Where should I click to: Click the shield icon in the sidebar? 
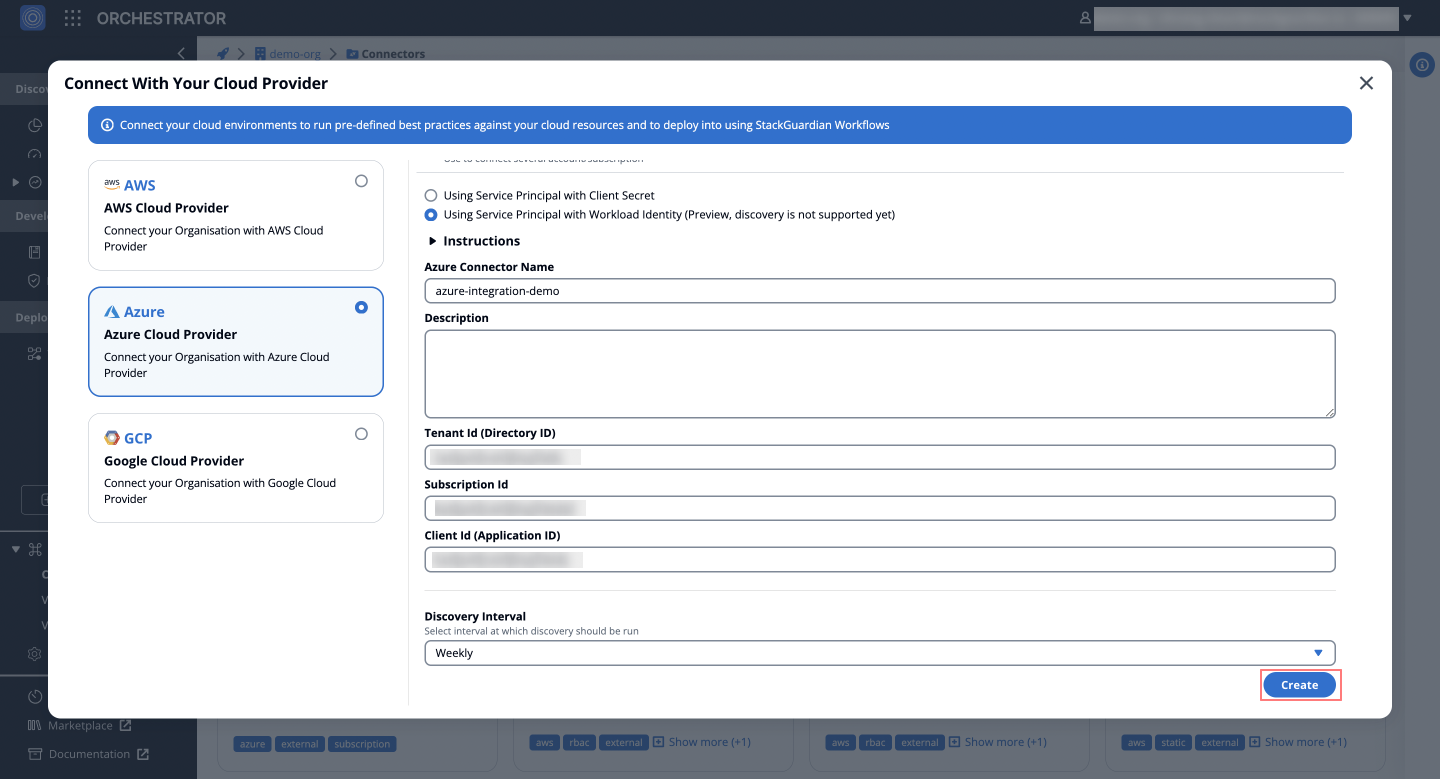point(35,281)
